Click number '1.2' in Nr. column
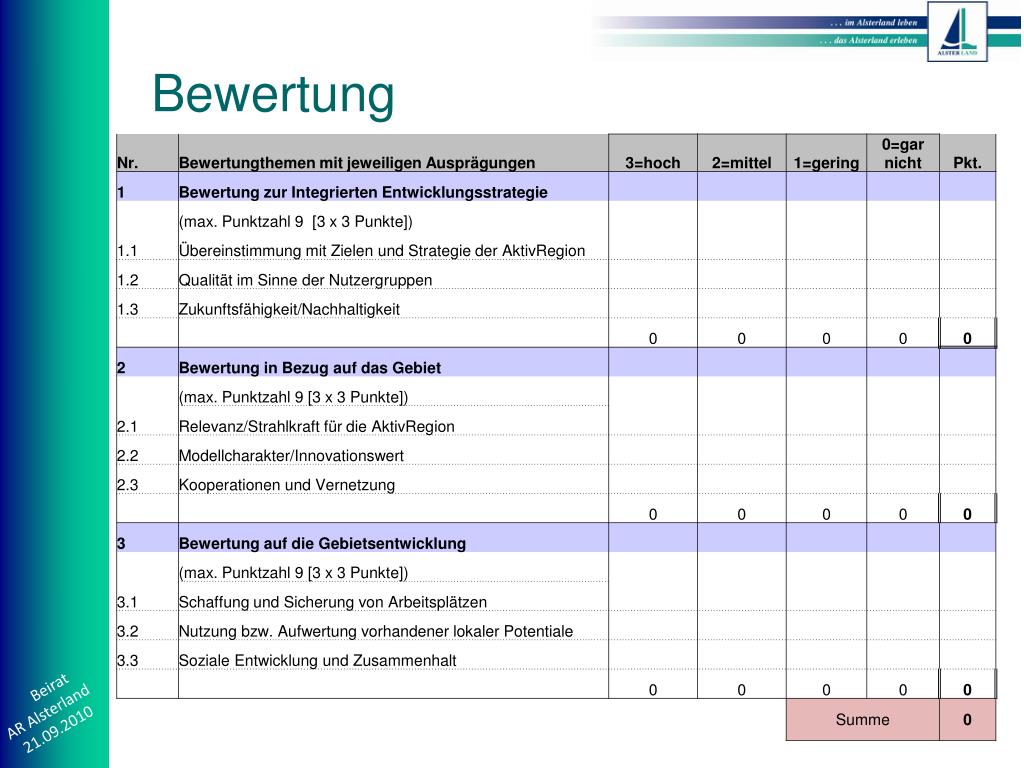This screenshot has width=1024, height=768. click(x=127, y=280)
